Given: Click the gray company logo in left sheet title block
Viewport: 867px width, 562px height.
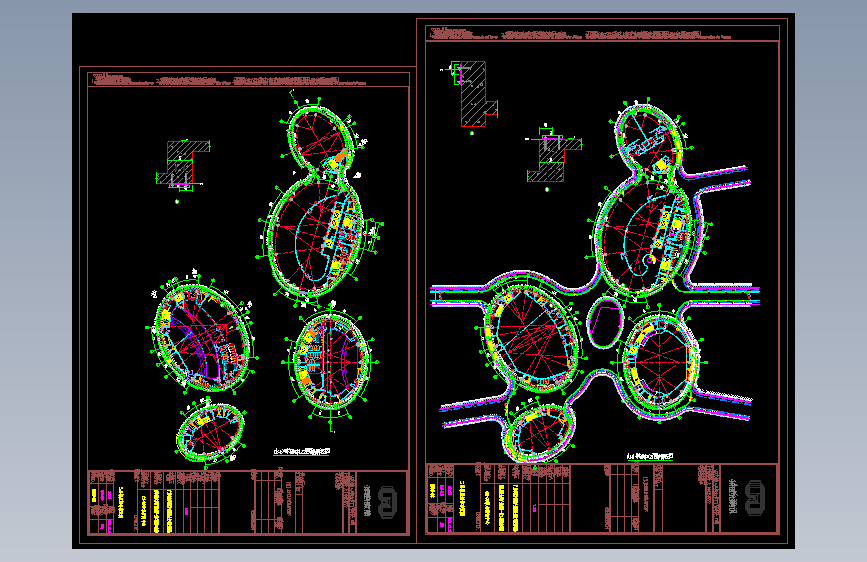Looking at the screenshot, I should click(388, 502).
